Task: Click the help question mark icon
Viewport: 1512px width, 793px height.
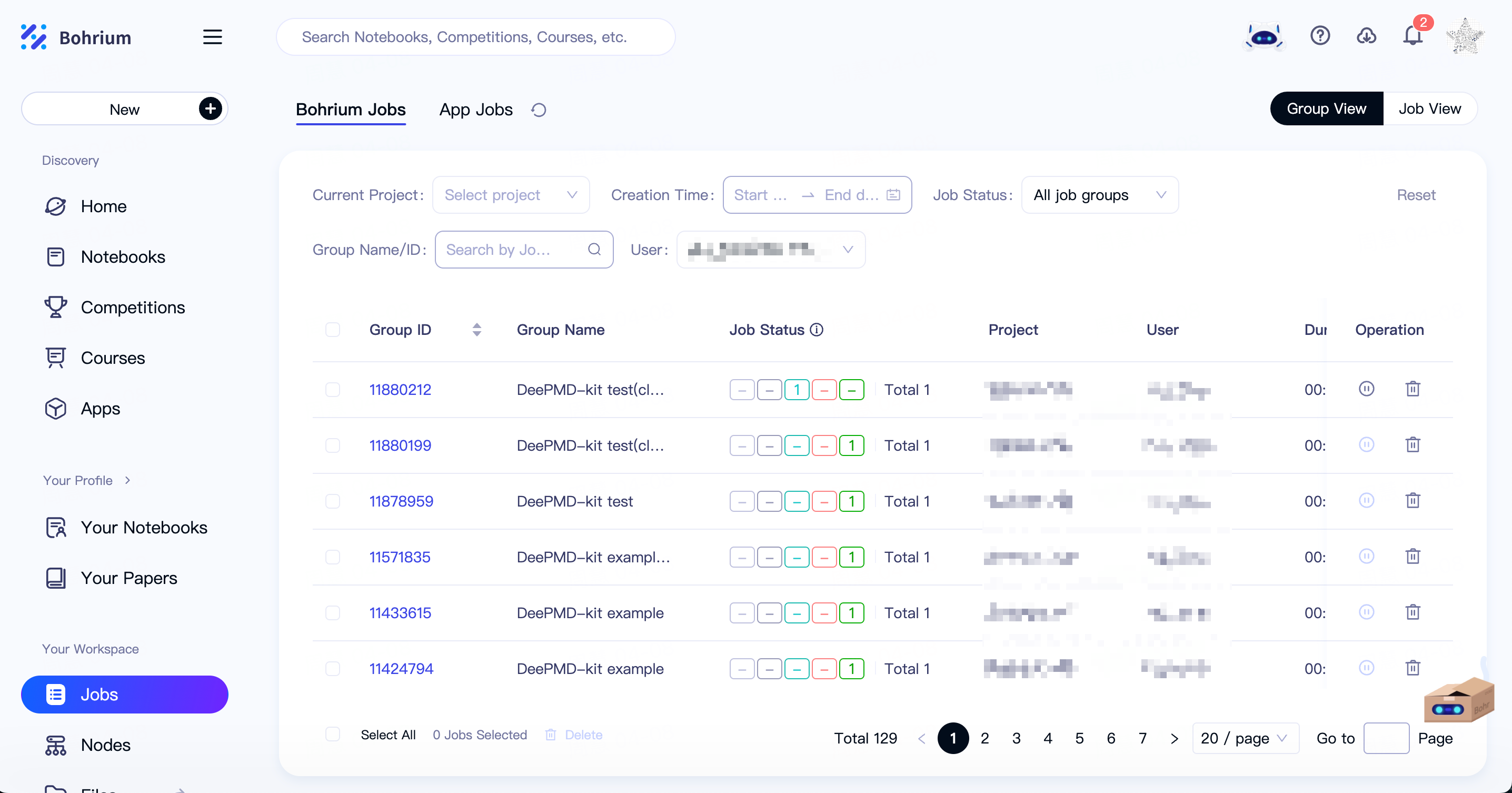Action: (1320, 37)
